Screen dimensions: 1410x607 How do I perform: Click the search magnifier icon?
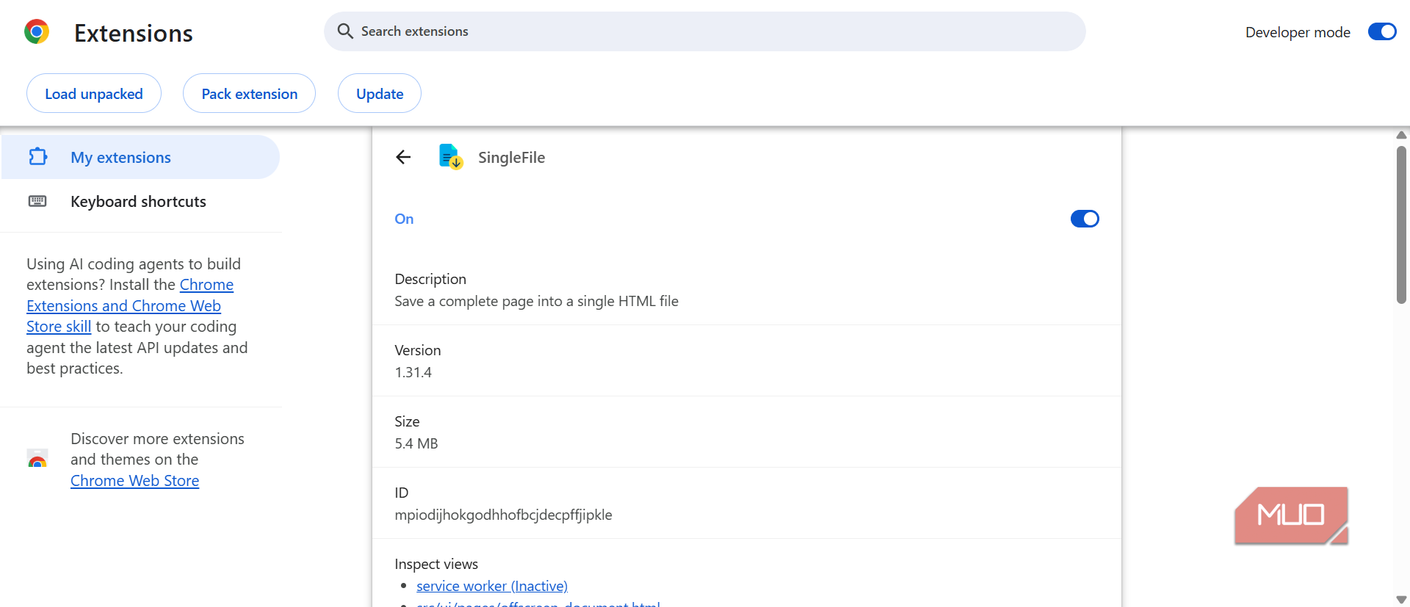[x=345, y=31]
